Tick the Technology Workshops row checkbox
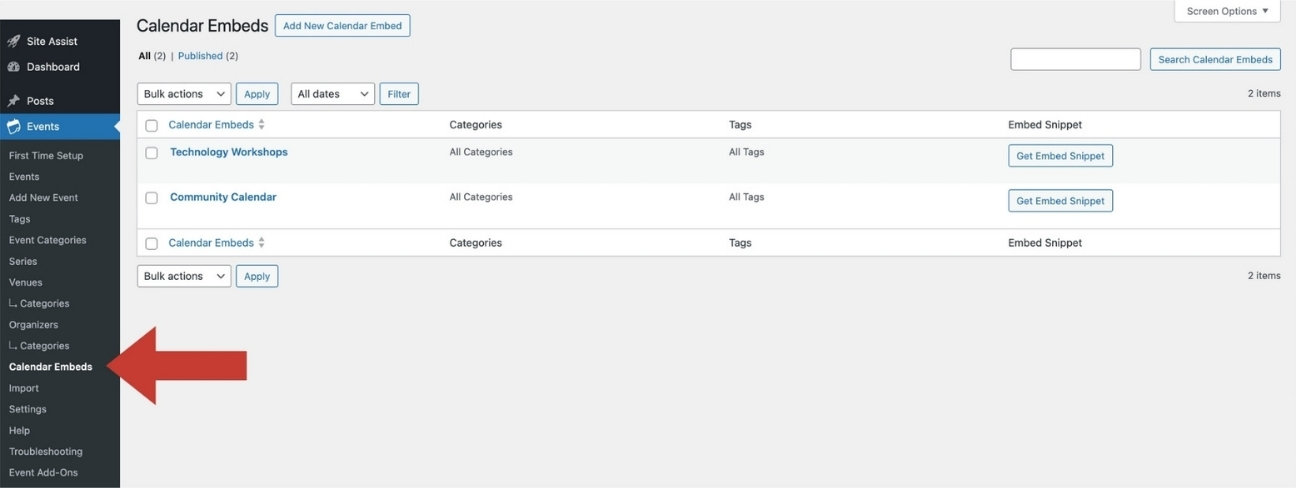 click(x=152, y=153)
